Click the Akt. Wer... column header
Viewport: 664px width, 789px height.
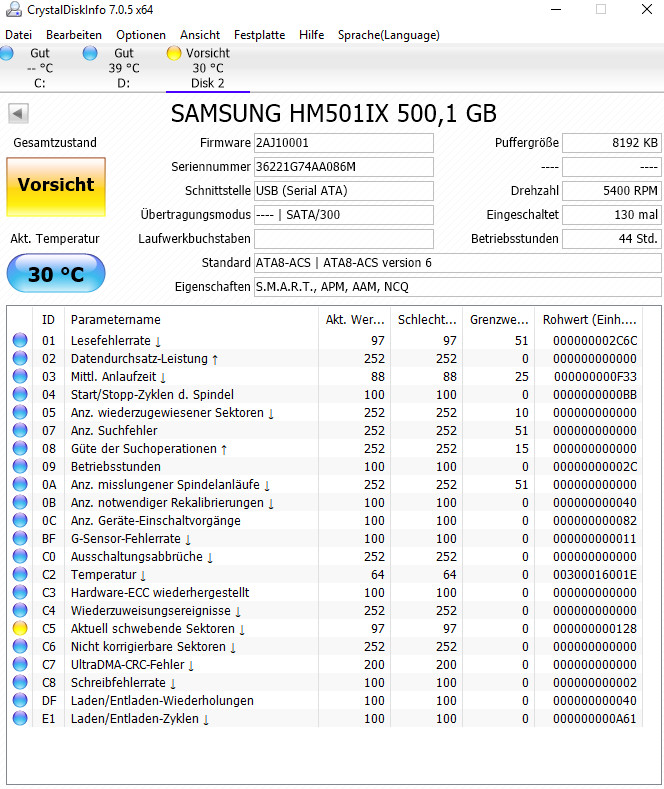[355, 320]
